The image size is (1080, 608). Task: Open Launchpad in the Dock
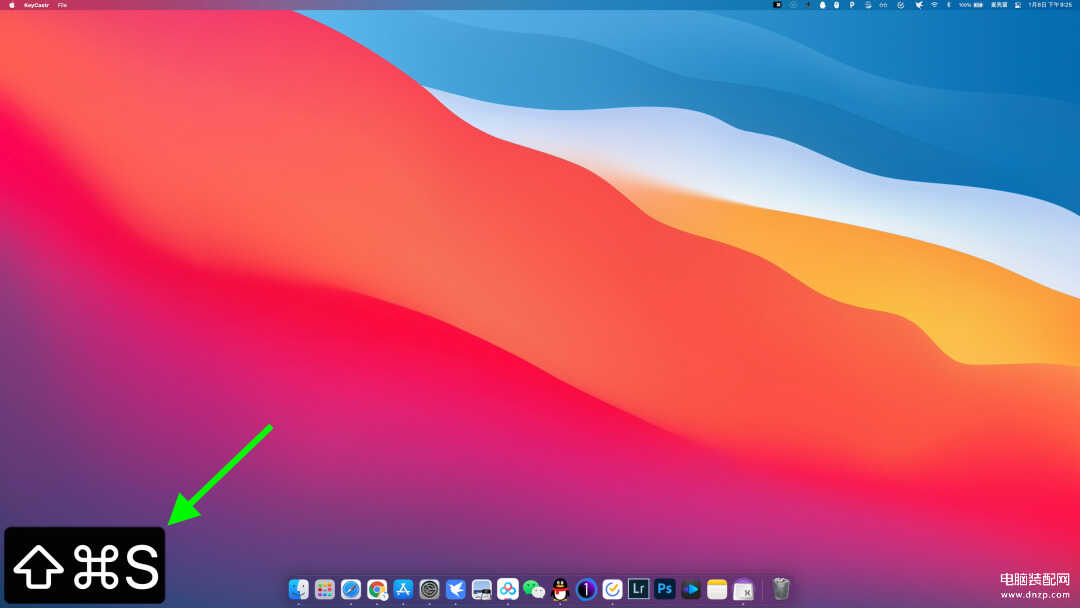pos(325,589)
